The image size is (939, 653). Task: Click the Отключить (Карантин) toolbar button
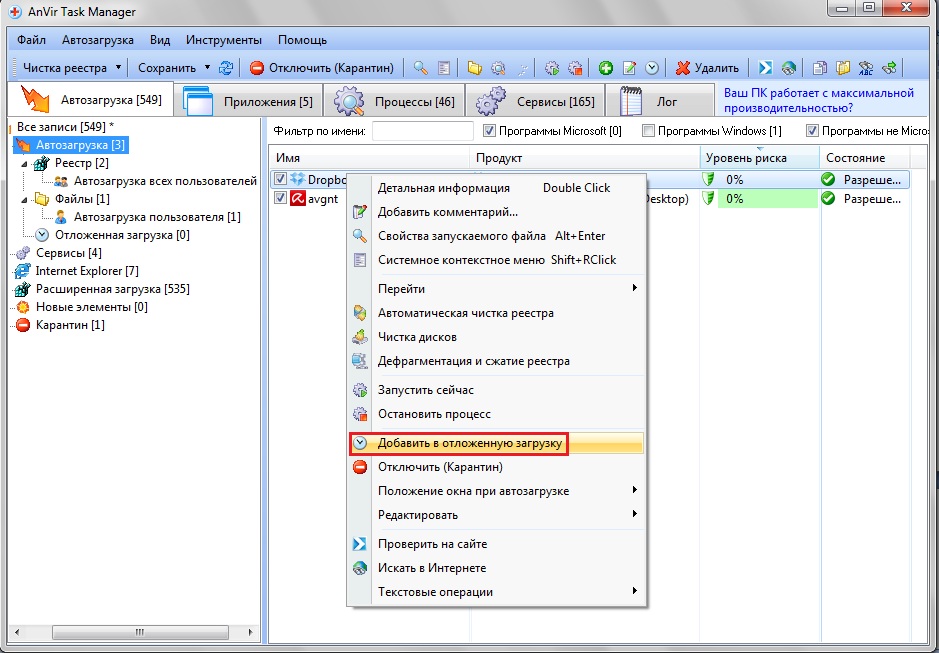click(x=322, y=68)
